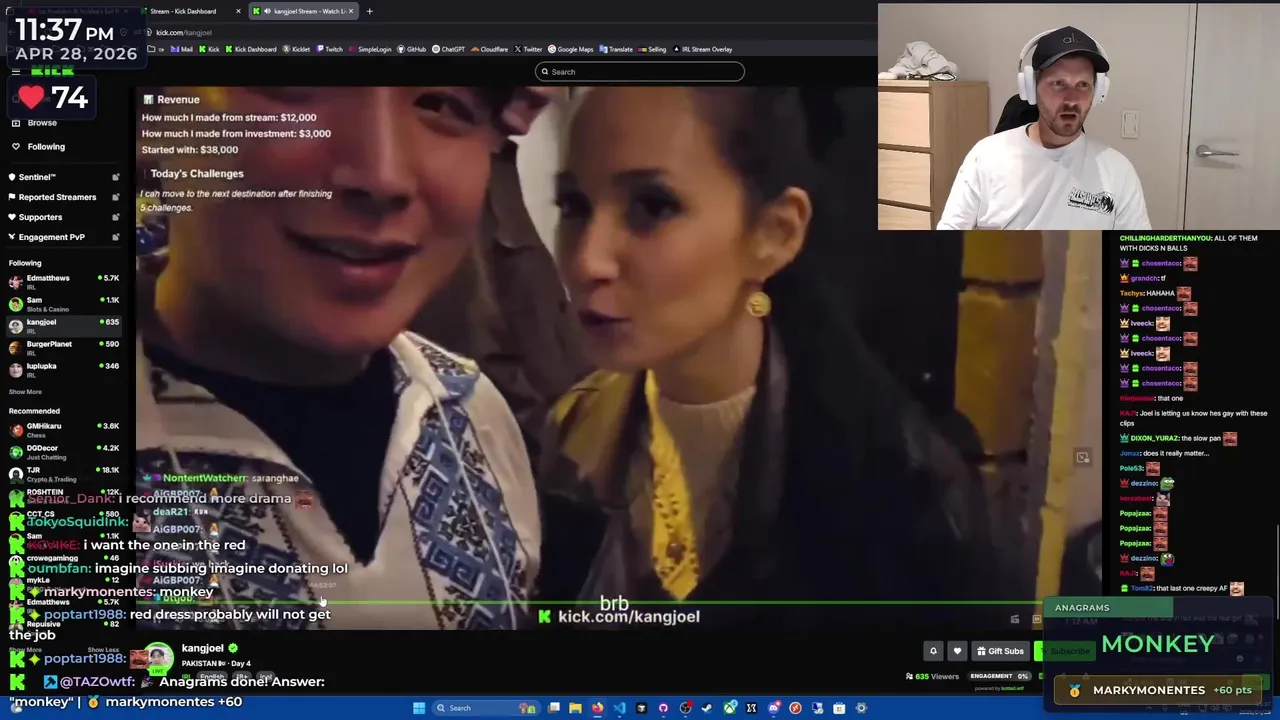The width and height of the screenshot is (1280, 720).
Task: Open the SimpleLogin bookmark
Action: (370, 49)
